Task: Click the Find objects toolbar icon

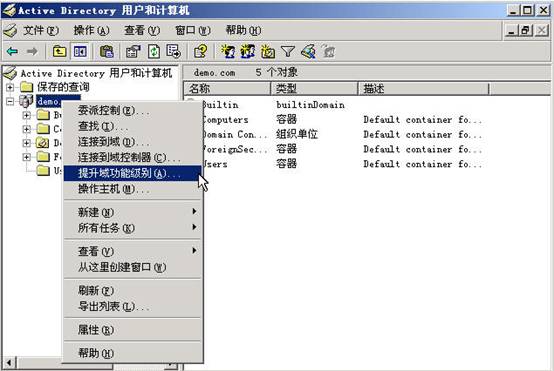Action: pos(308,52)
